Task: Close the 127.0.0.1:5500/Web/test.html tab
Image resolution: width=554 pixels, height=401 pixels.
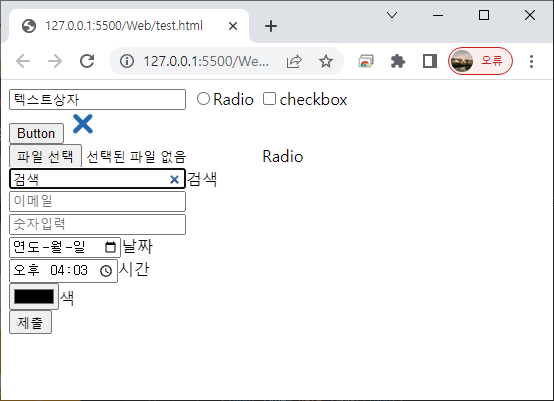Action: 233,26
